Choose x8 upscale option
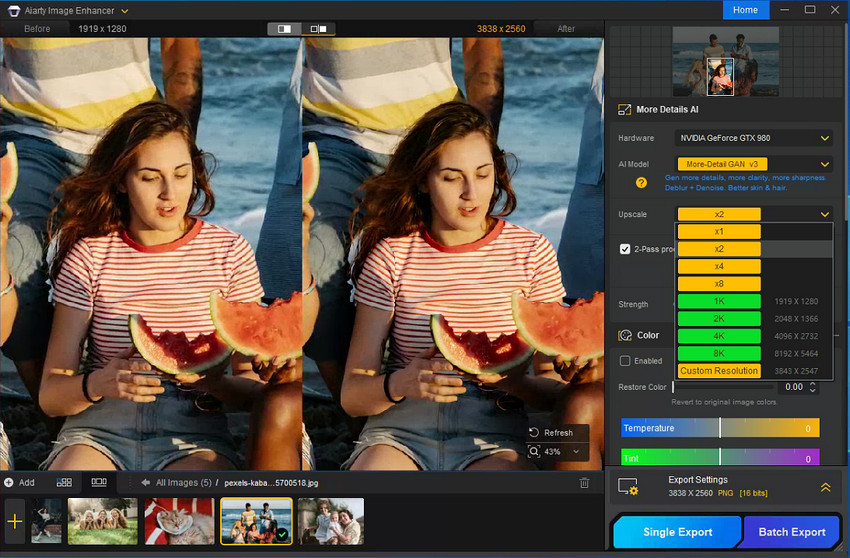850x558 pixels. pyautogui.click(x=719, y=284)
